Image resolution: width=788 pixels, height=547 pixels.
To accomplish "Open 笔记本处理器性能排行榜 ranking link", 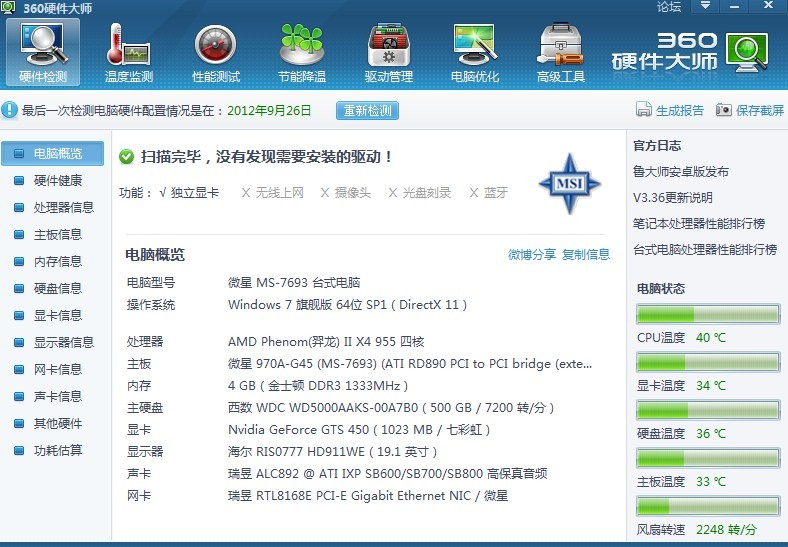I will click(x=699, y=224).
